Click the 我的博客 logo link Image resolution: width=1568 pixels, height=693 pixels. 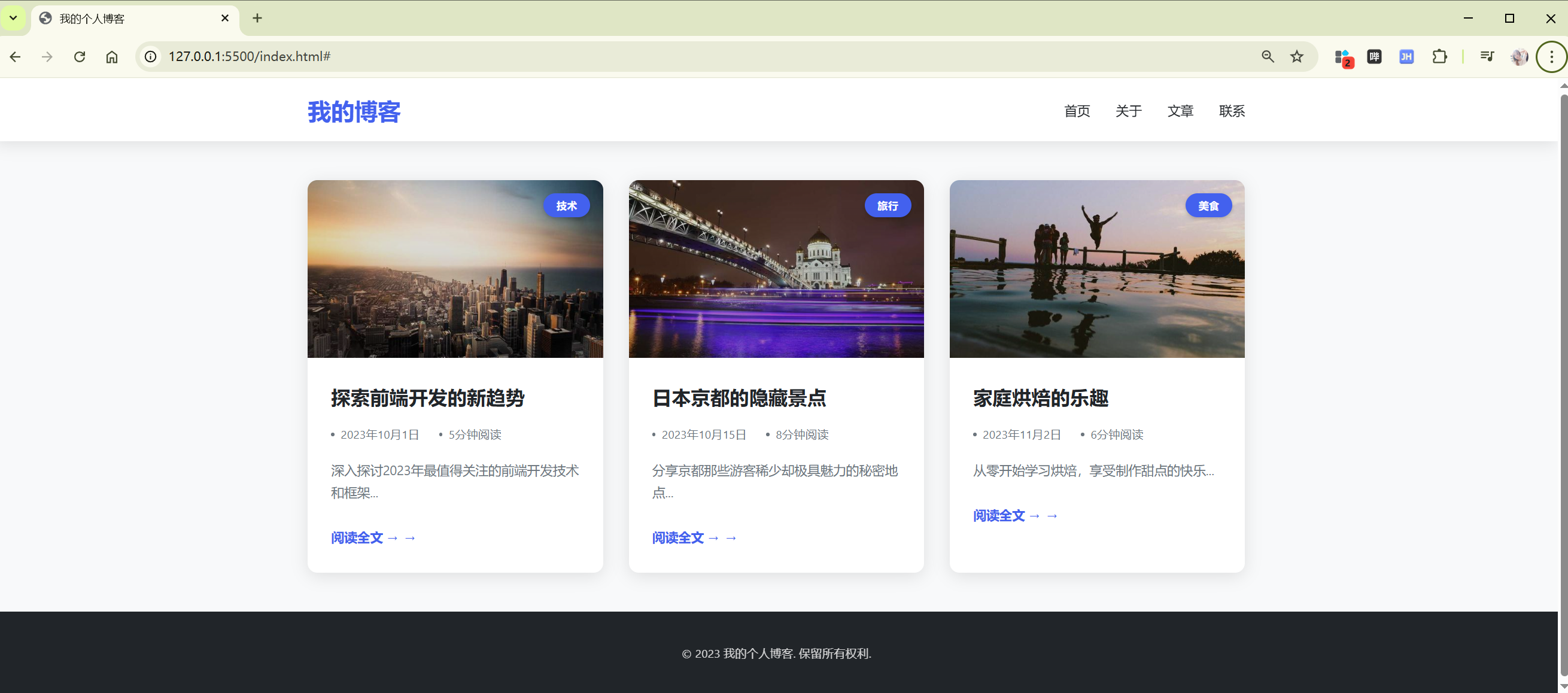(x=354, y=111)
